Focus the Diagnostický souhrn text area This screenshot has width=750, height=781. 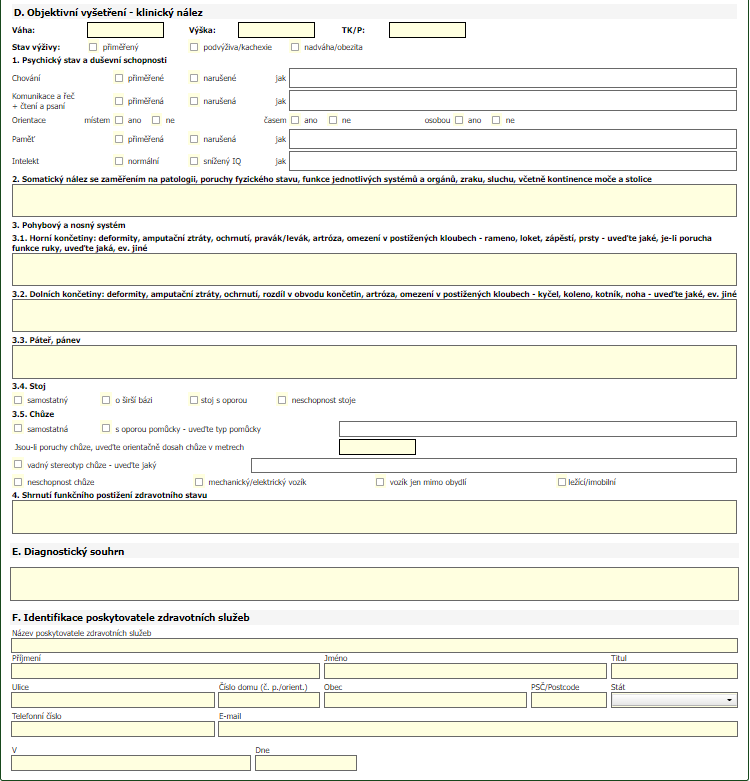coord(375,584)
